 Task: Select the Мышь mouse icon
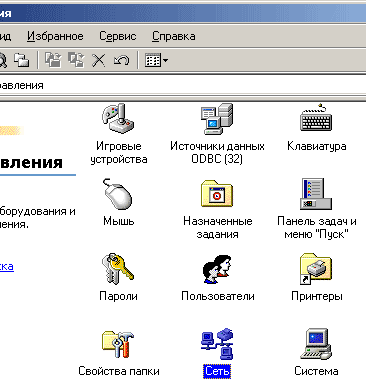118,194
